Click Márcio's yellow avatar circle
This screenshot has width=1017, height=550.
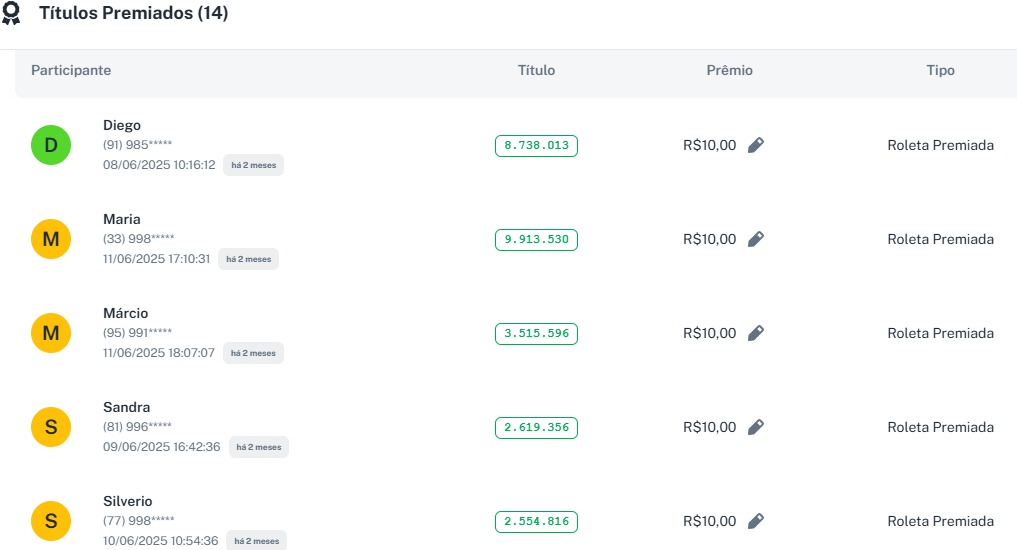51,333
